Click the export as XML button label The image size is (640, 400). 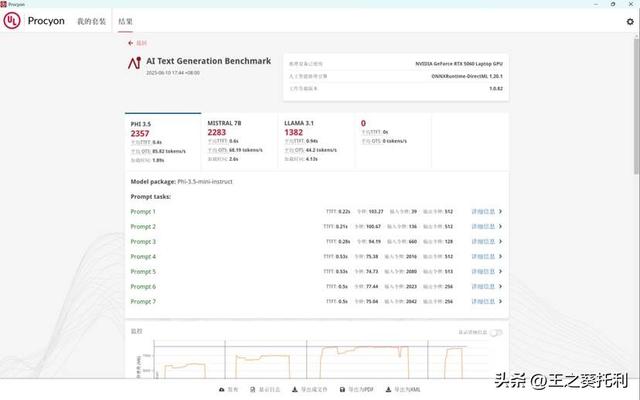coord(407,390)
